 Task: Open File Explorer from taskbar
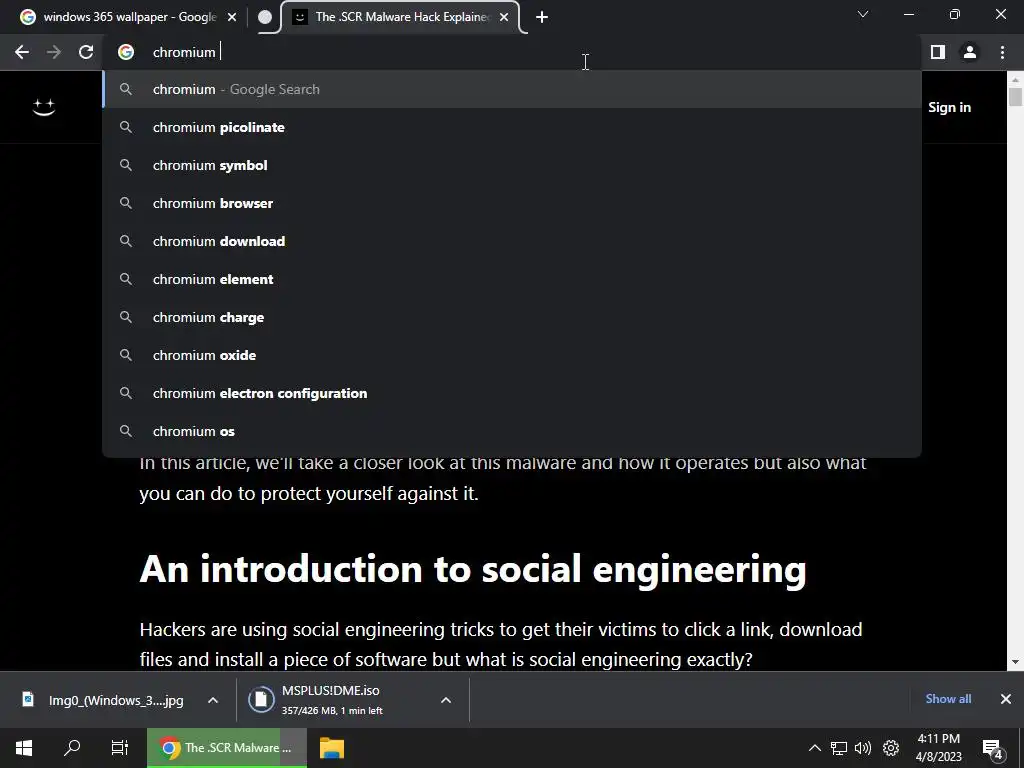click(332, 748)
